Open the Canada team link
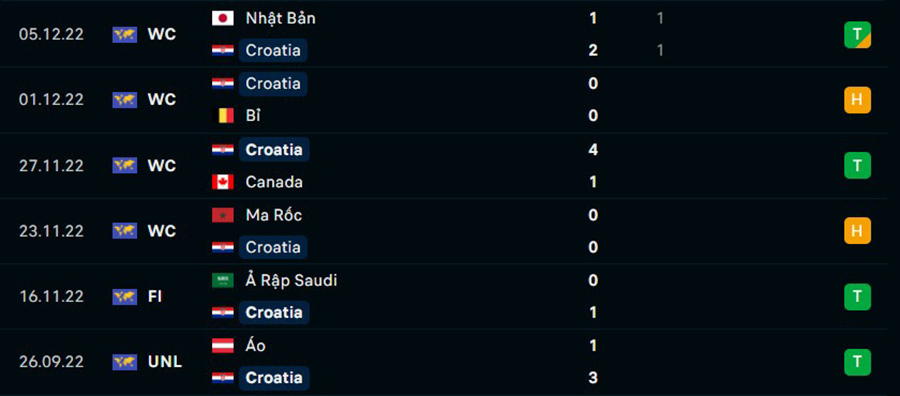This screenshot has width=900, height=396. [274, 182]
